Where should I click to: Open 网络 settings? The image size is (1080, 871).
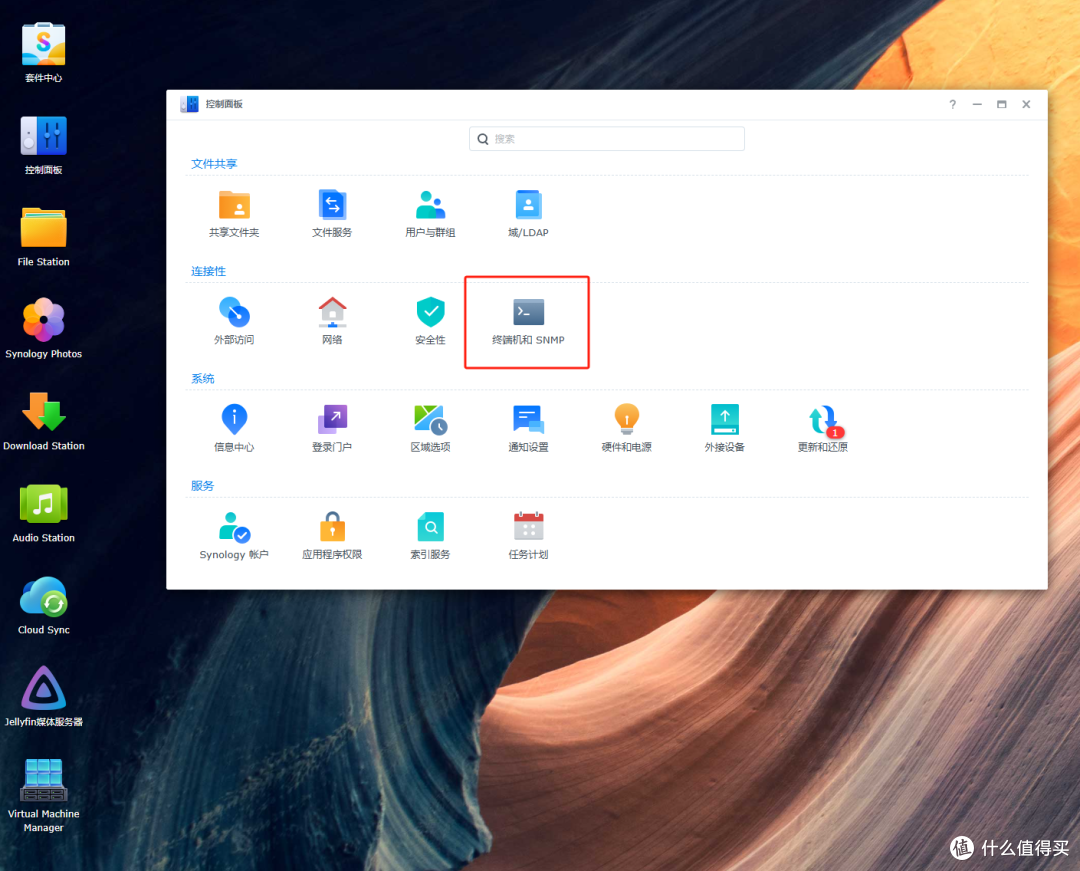tap(332, 322)
